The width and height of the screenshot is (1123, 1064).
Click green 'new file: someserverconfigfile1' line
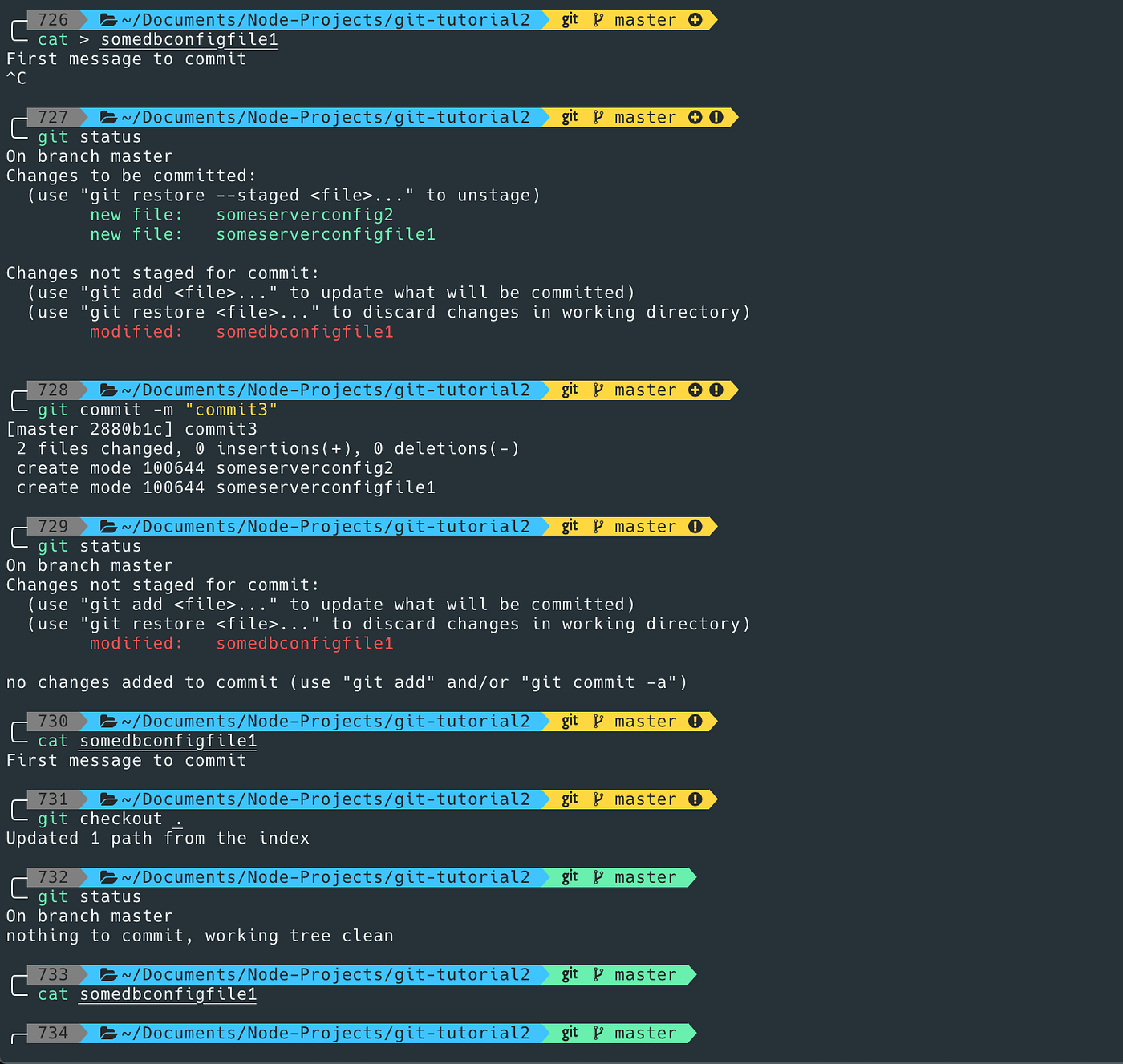(x=262, y=235)
